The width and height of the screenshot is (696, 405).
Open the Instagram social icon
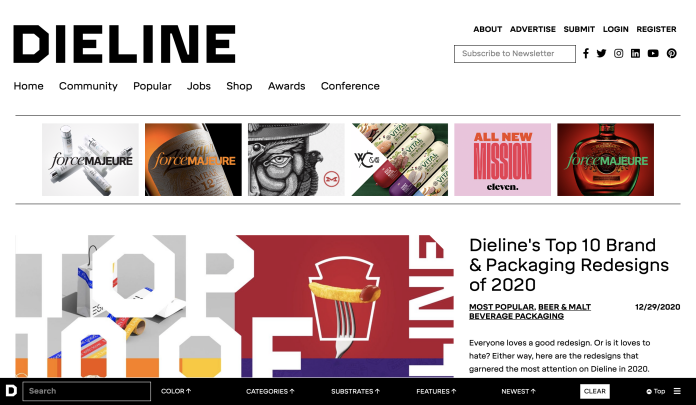[x=618, y=53]
